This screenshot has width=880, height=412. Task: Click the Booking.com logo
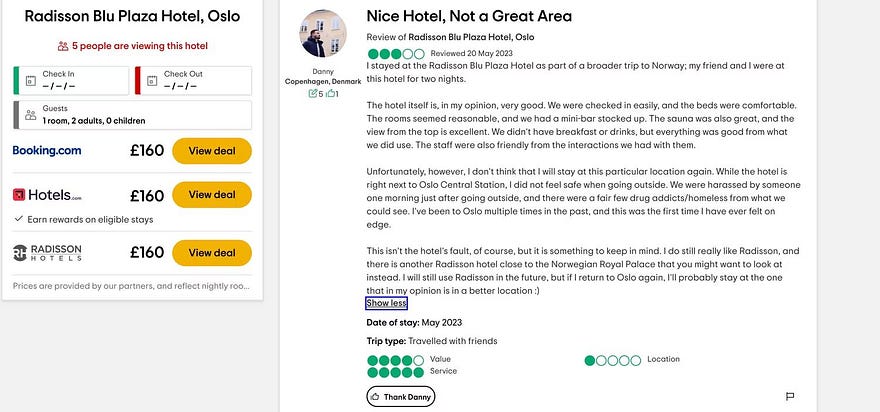point(47,151)
